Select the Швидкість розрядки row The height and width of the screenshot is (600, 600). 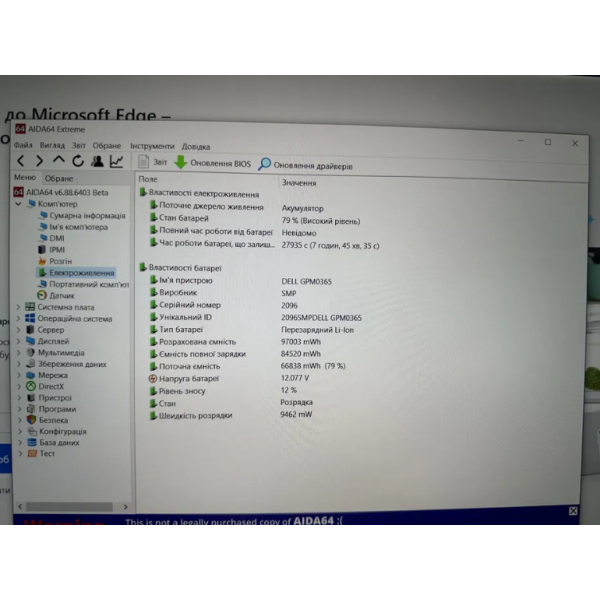tap(231, 415)
